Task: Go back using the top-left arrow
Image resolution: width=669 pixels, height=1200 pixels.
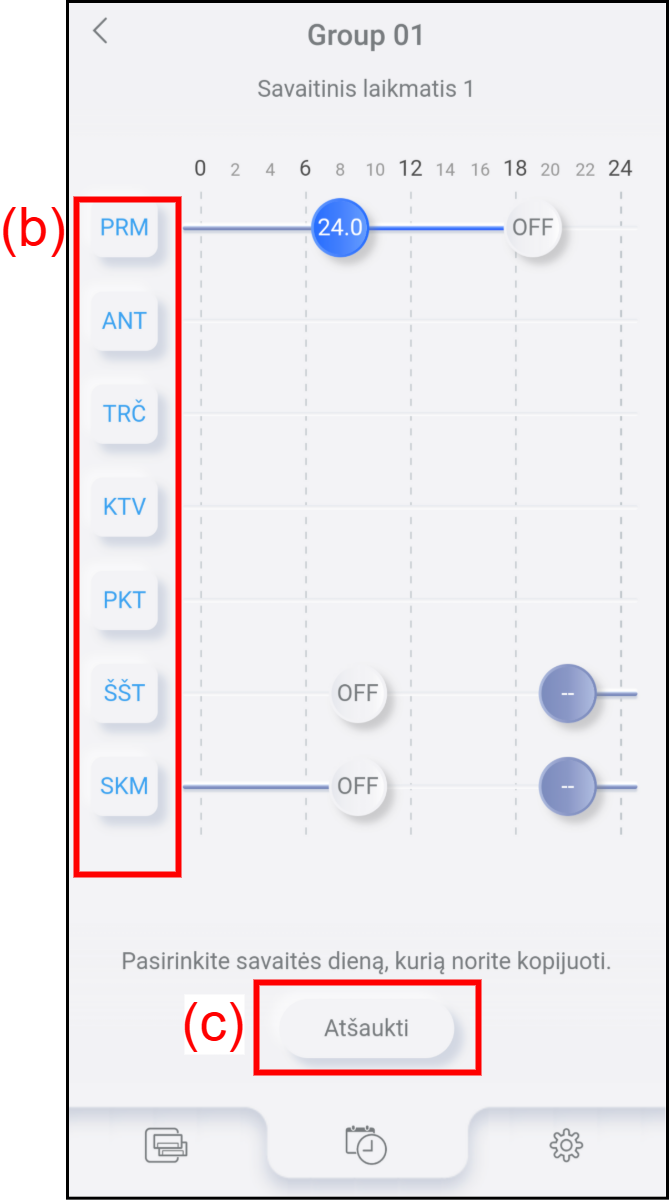Action: (100, 32)
